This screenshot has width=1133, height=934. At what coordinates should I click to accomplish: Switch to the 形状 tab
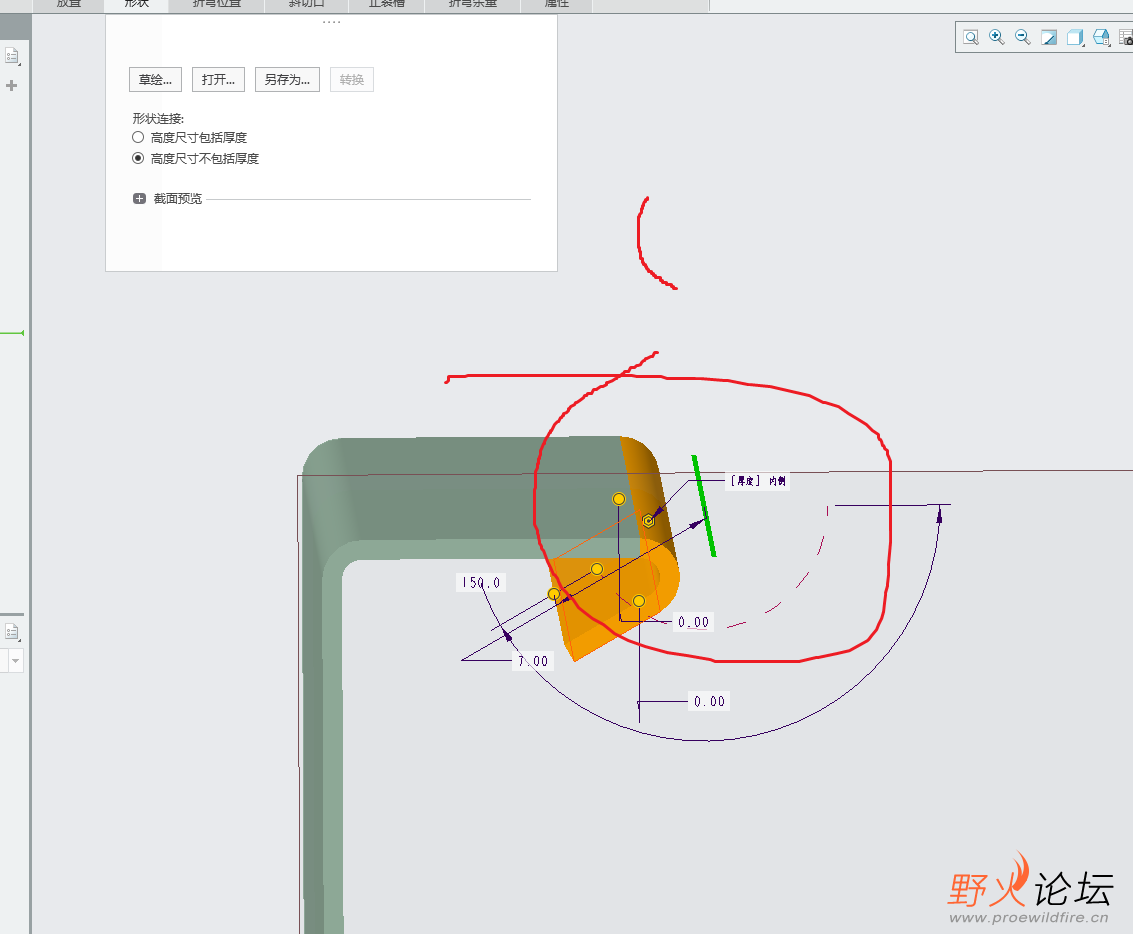(x=137, y=4)
